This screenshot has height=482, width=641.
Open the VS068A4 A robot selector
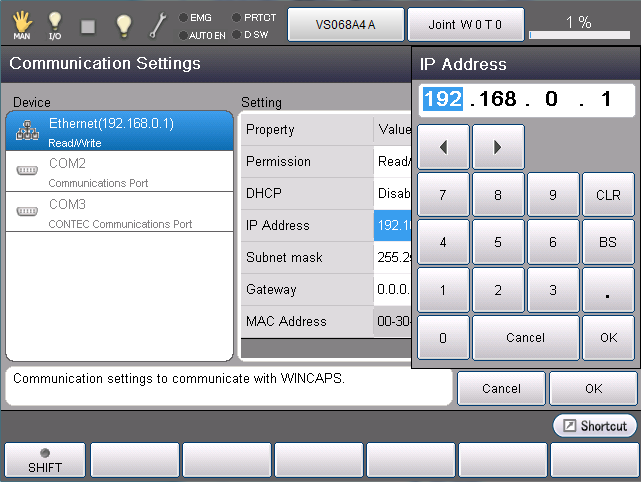pos(346,24)
